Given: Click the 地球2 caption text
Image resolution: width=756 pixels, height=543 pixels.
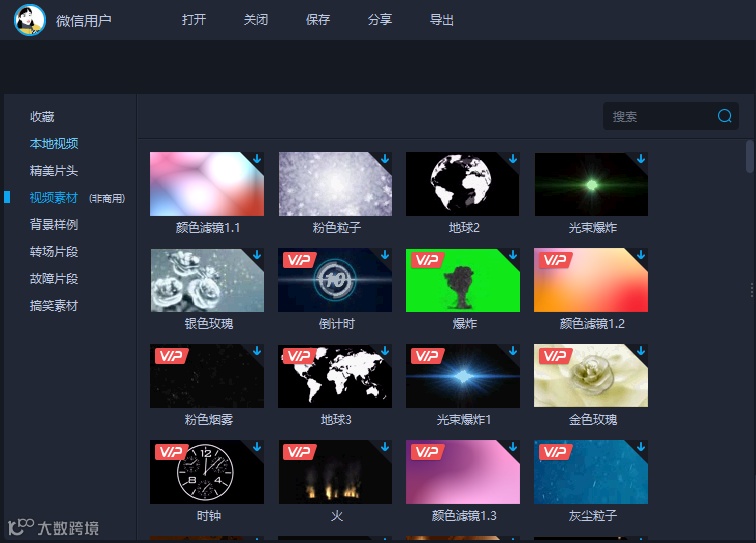Looking at the screenshot, I should [464, 228].
